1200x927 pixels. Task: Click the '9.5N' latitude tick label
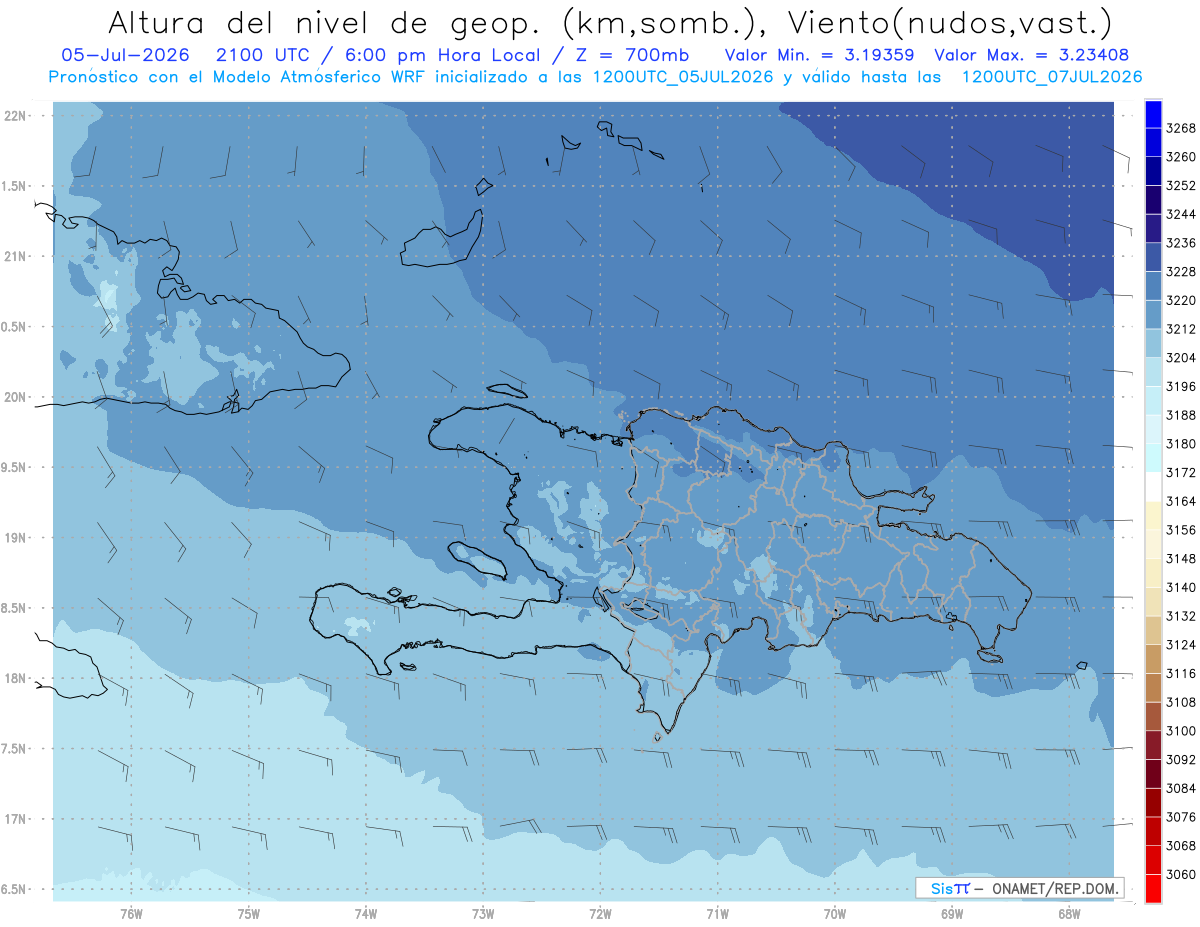click(x=14, y=467)
